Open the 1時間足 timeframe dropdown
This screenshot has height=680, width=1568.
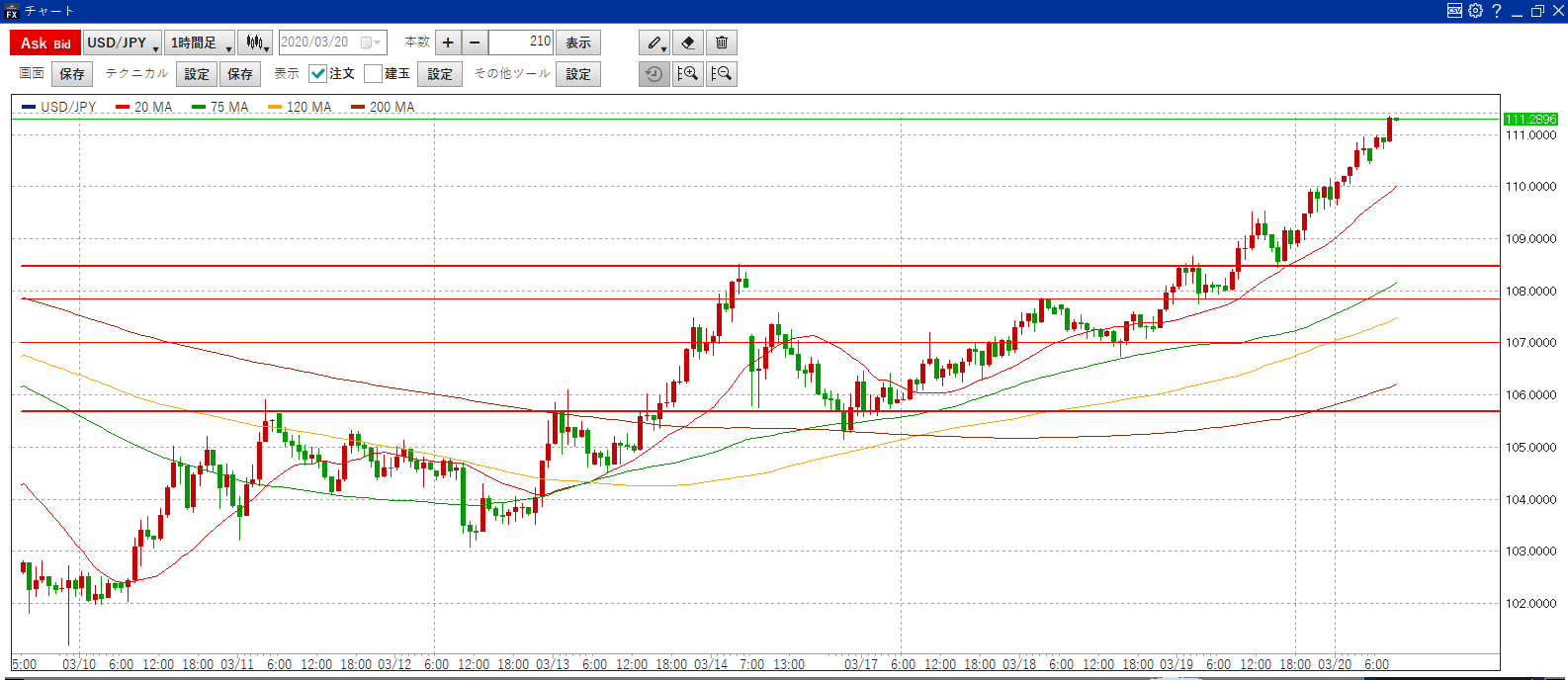point(200,42)
